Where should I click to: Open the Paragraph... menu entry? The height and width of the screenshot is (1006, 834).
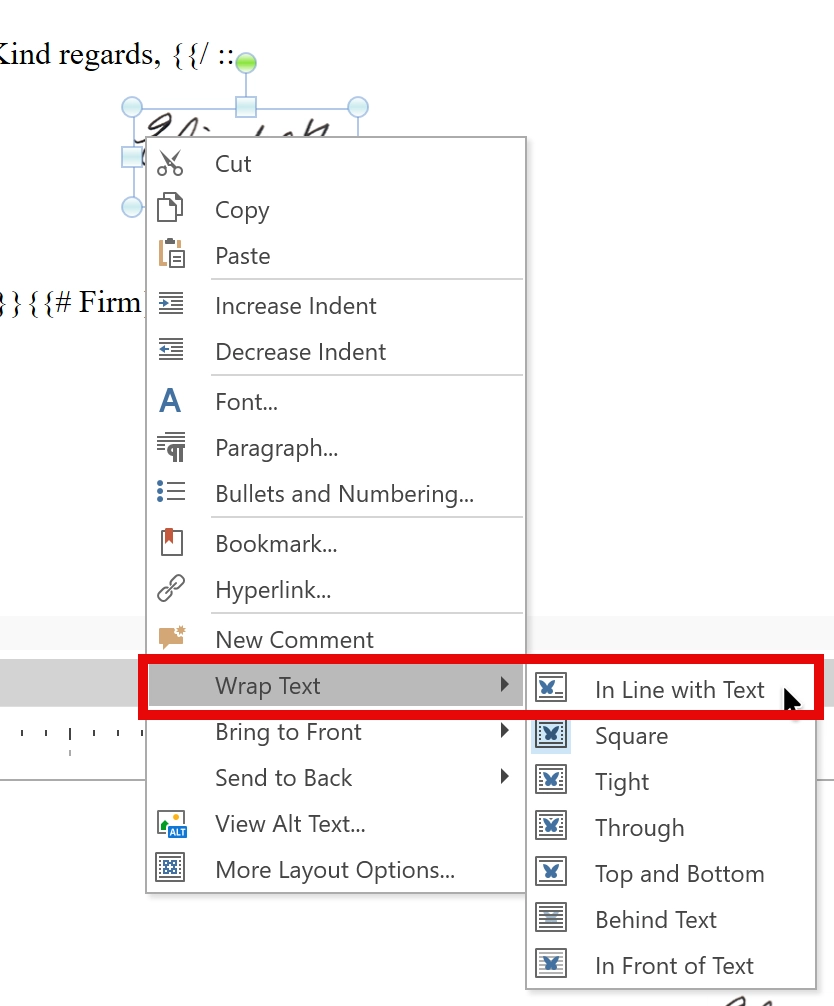pyautogui.click(x=336, y=448)
